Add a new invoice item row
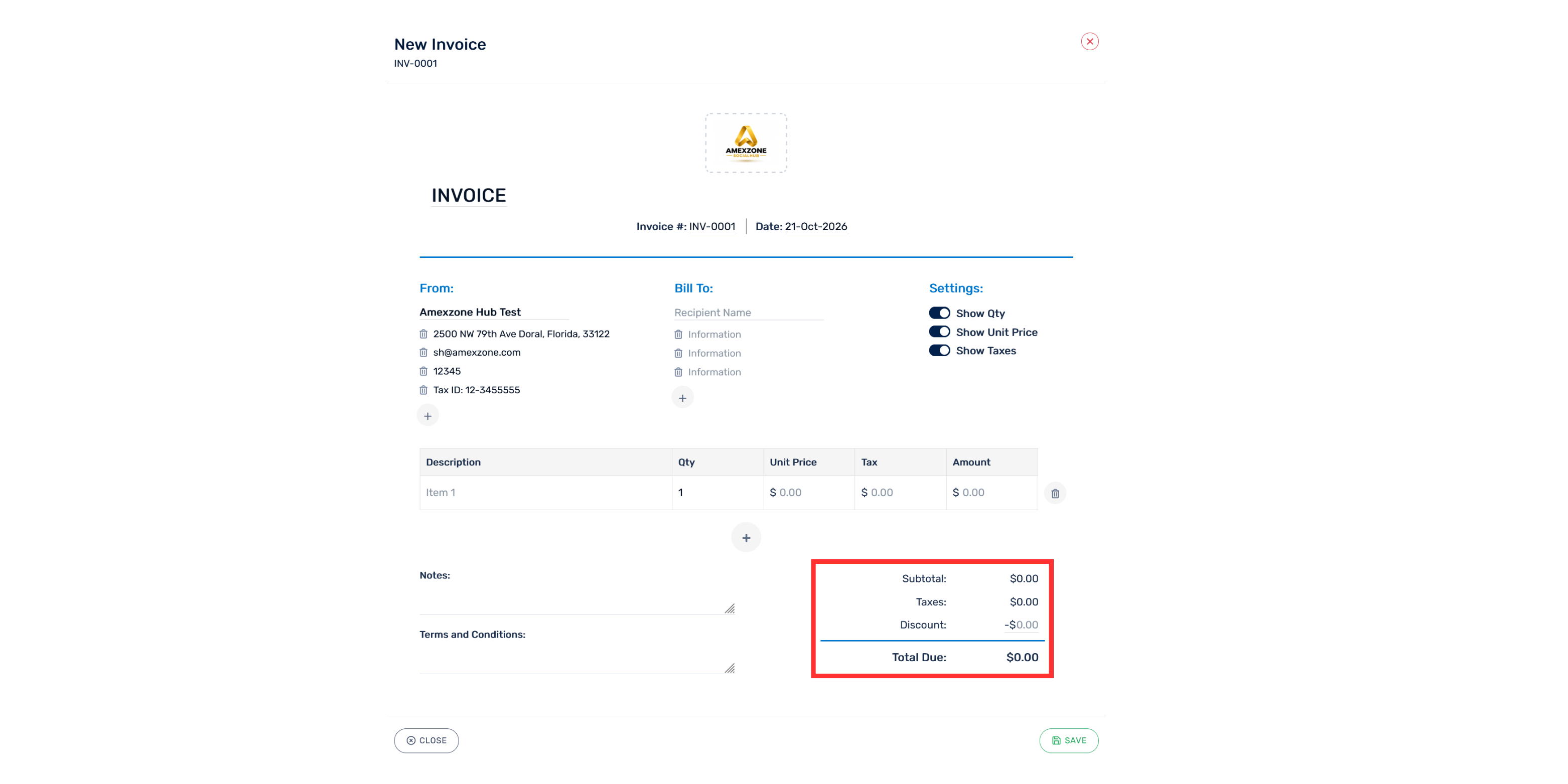1568x784 pixels. (x=746, y=538)
